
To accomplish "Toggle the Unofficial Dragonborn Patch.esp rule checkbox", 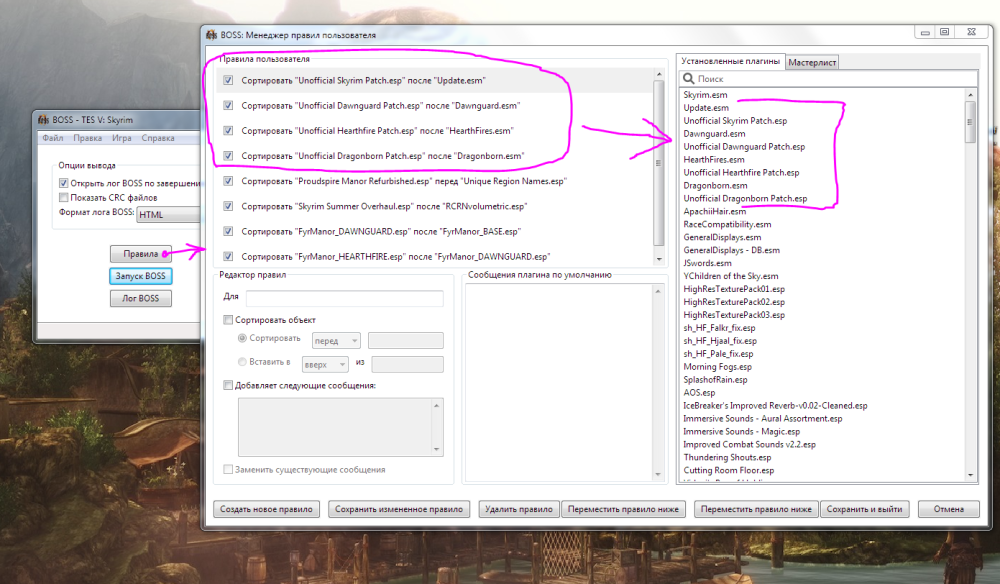I will pyautogui.click(x=228, y=156).
